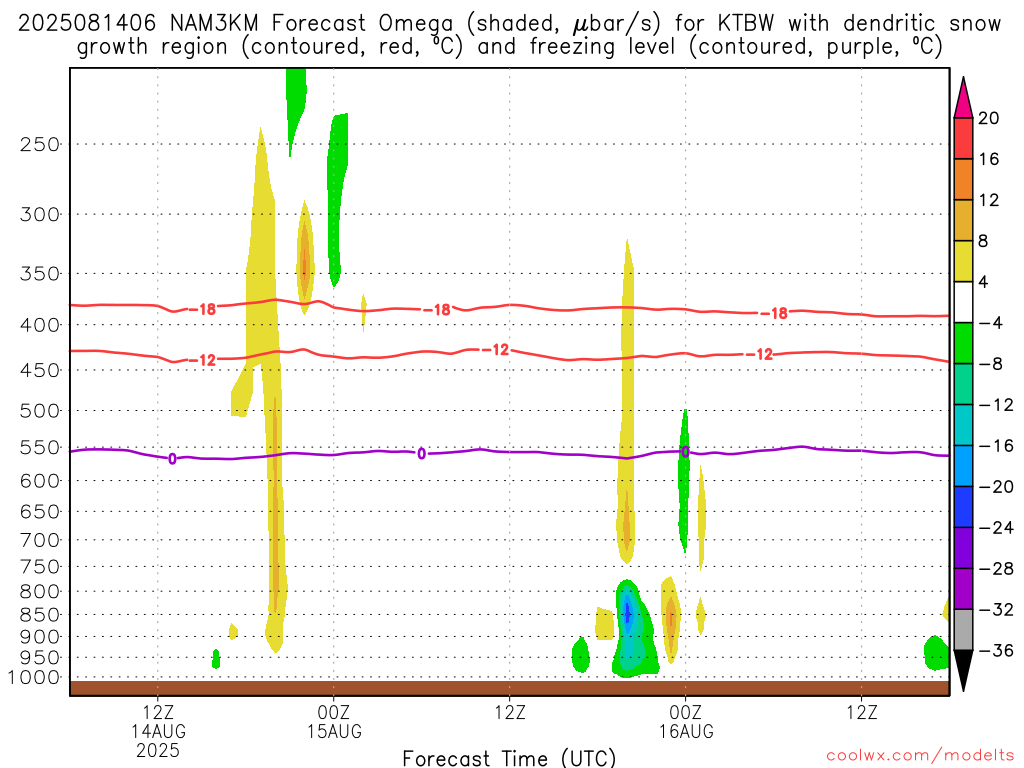Select the gray colorbar swatch between -36 and -32

pyautogui.click(x=963, y=630)
